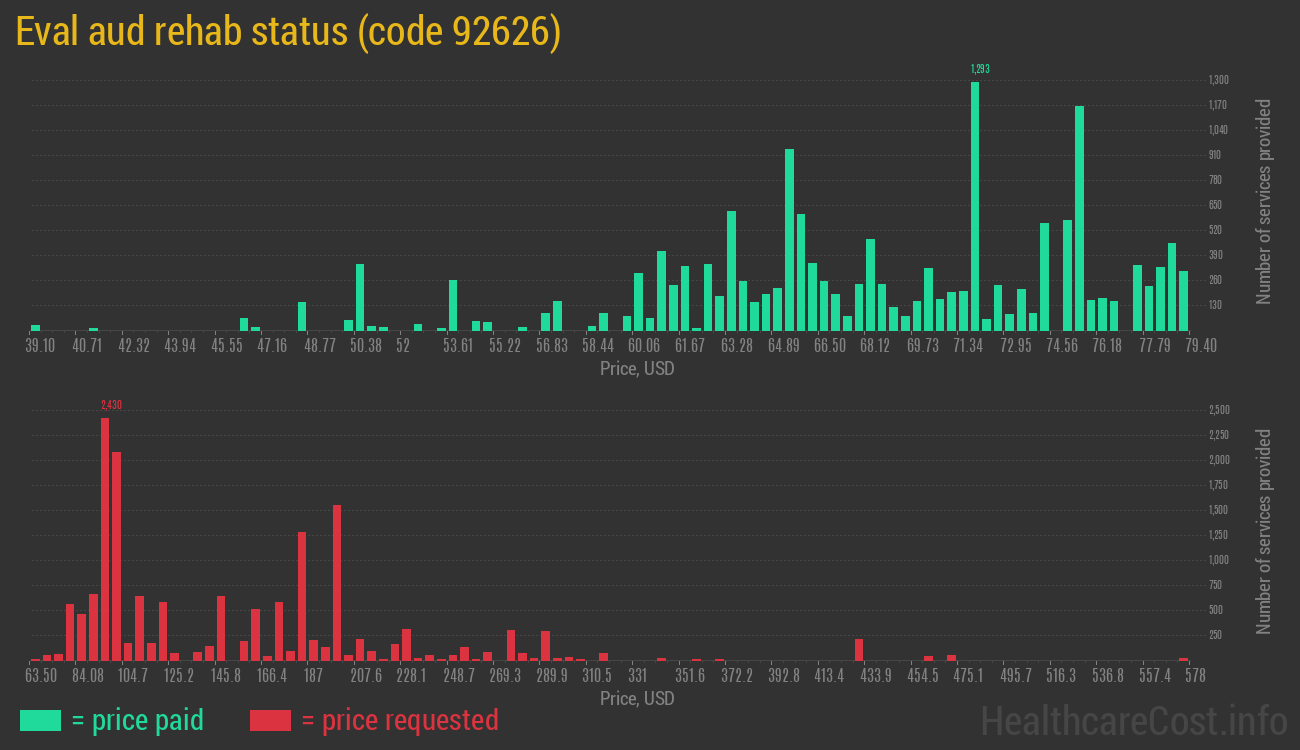Click the 2,500 y-axis tick label
The image size is (1300, 750).
(1218, 410)
